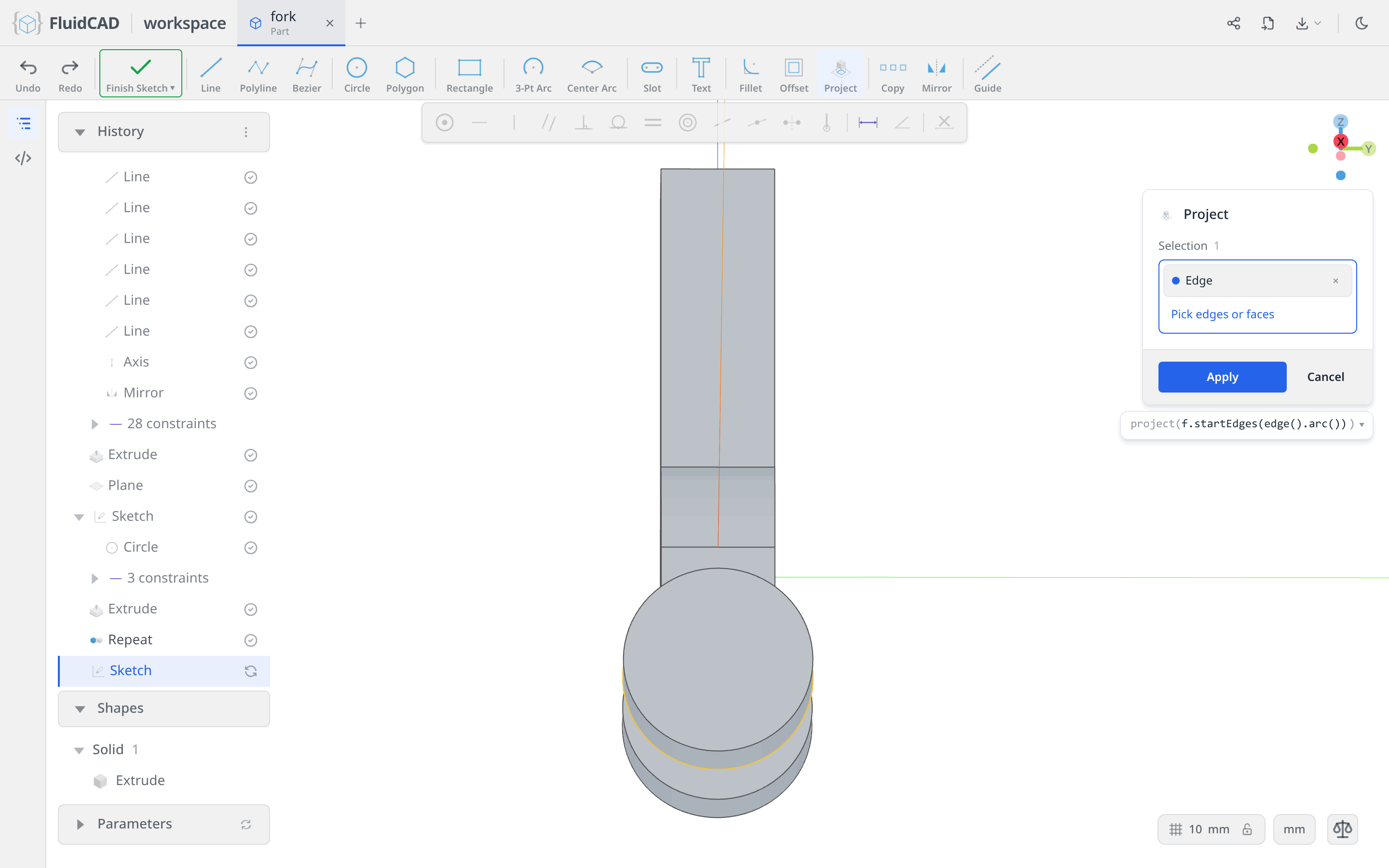Collapse the Solid group
The width and height of the screenshot is (1389, 868).
click(79, 750)
